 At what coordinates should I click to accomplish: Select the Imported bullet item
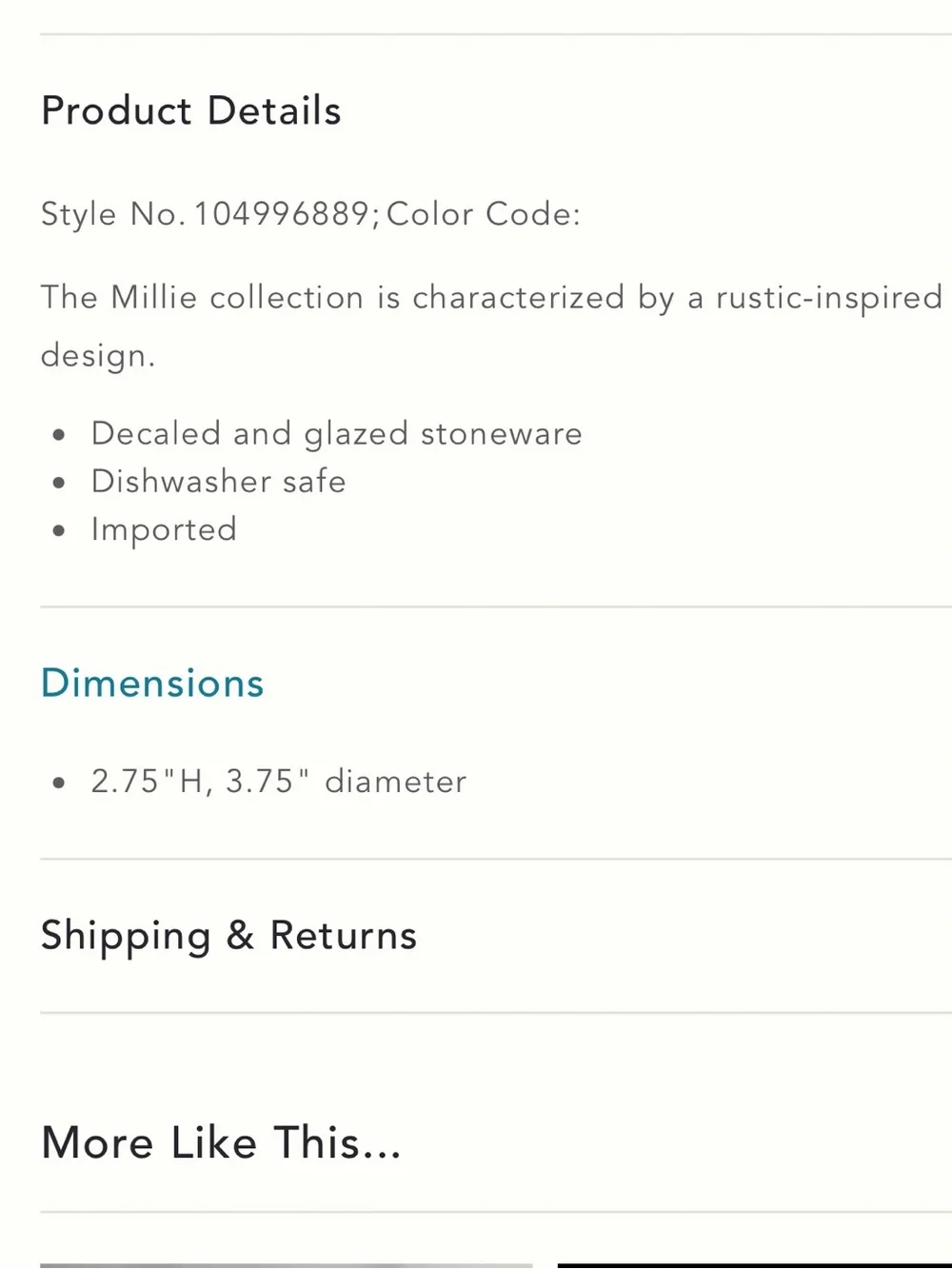tap(164, 530)
